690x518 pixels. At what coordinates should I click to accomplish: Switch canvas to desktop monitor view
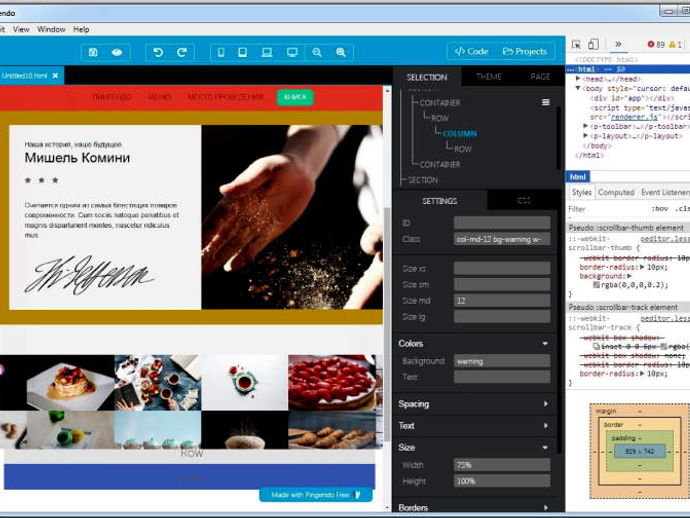coord(292,52)
